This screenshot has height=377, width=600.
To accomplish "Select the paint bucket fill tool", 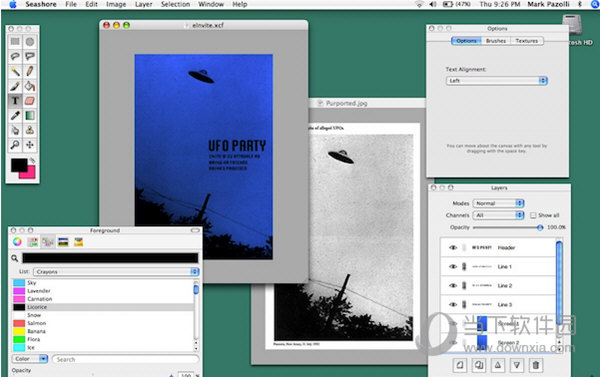I will (30, 86).
